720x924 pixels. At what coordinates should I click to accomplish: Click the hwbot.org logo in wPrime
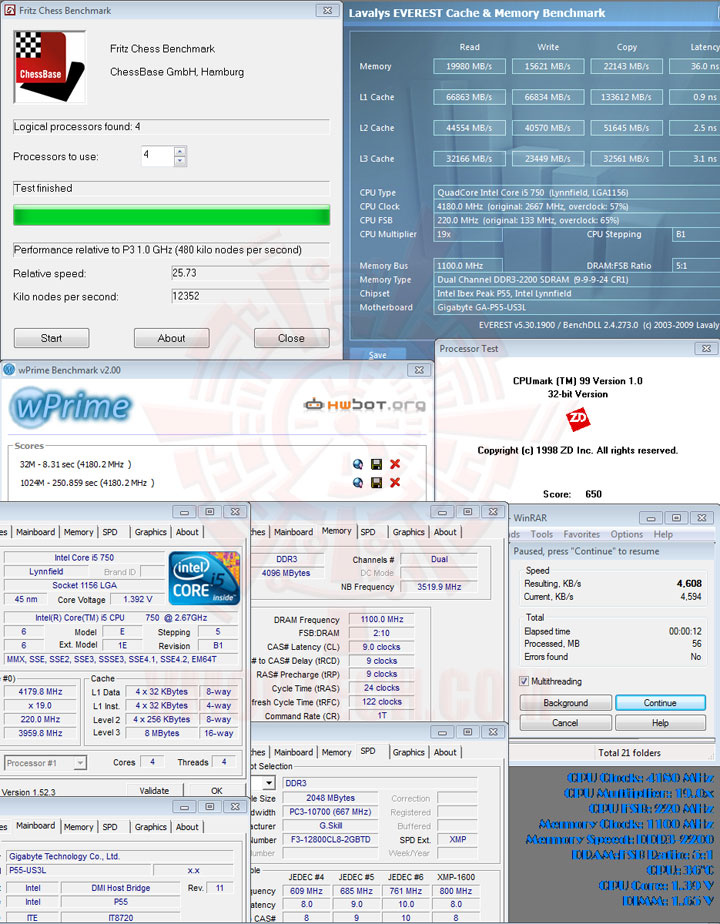[x=365, y=404]
